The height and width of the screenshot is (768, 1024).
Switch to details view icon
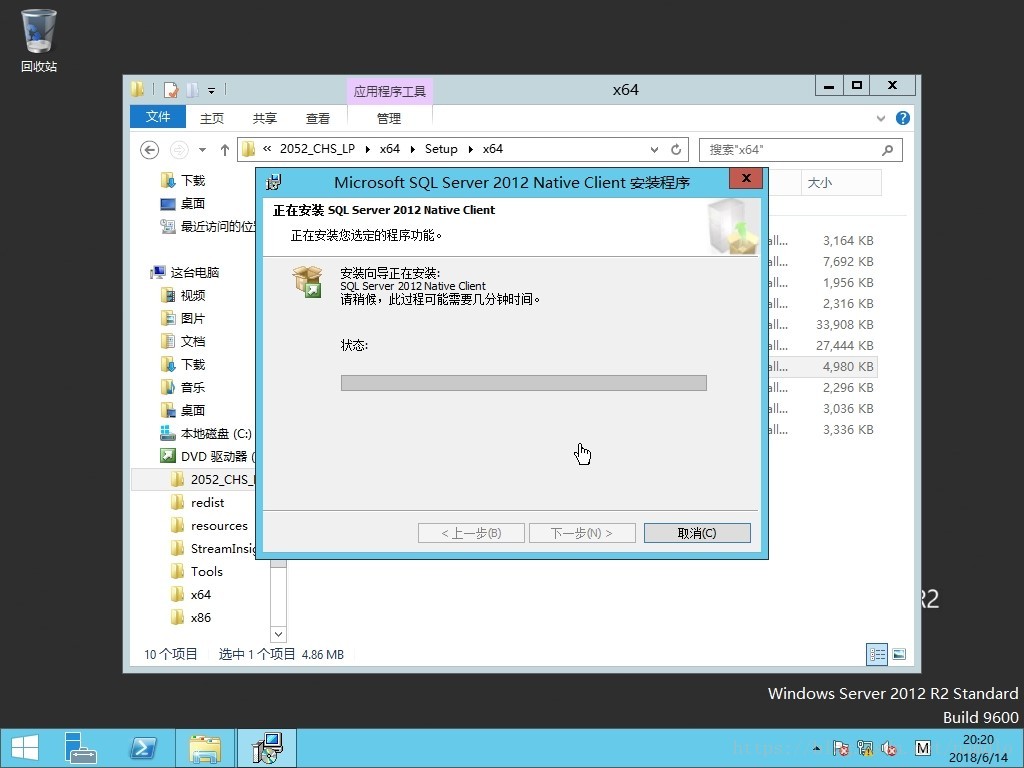click(877, 654)
